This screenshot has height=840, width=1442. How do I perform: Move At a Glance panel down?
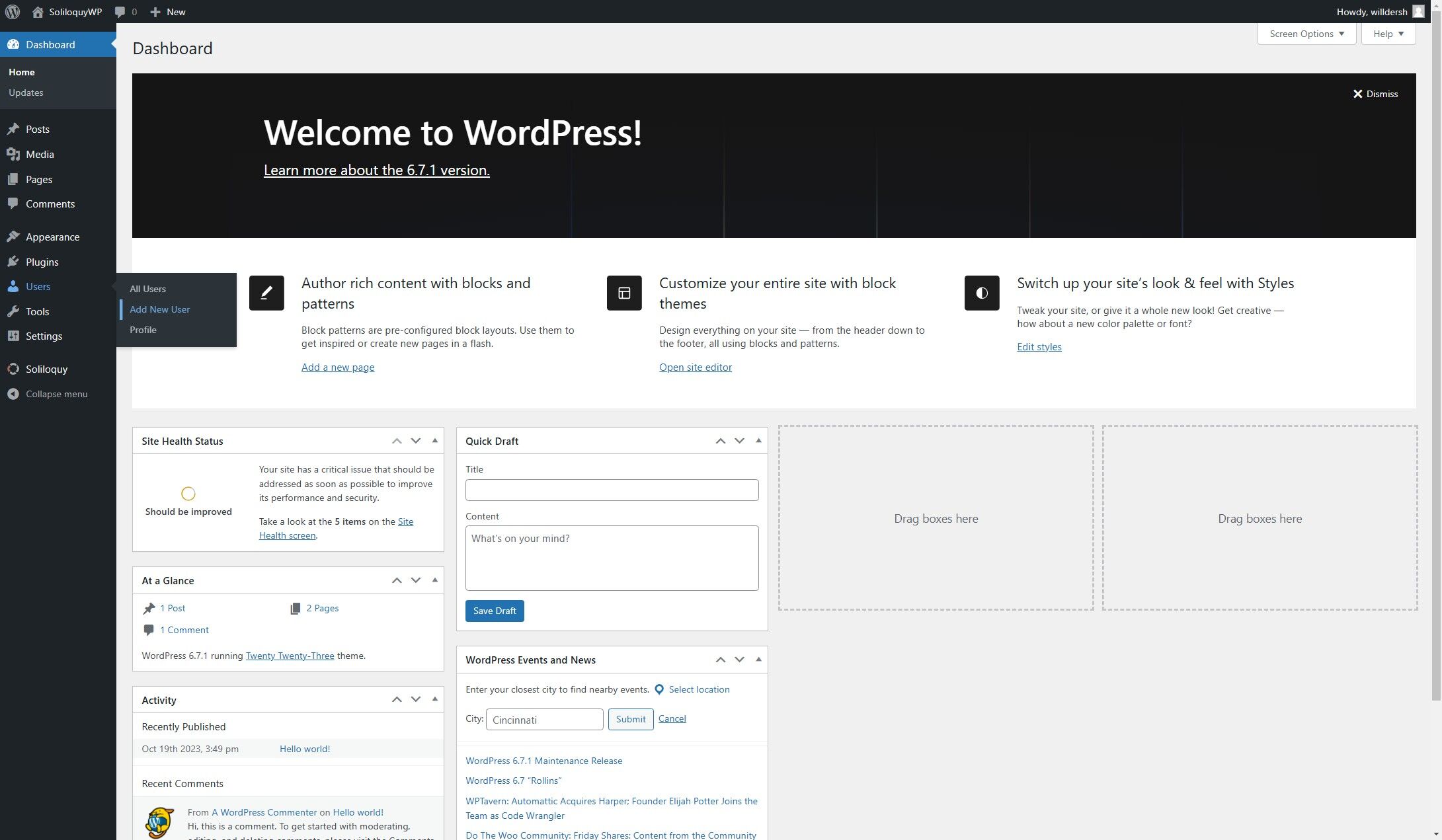point(415,580)
